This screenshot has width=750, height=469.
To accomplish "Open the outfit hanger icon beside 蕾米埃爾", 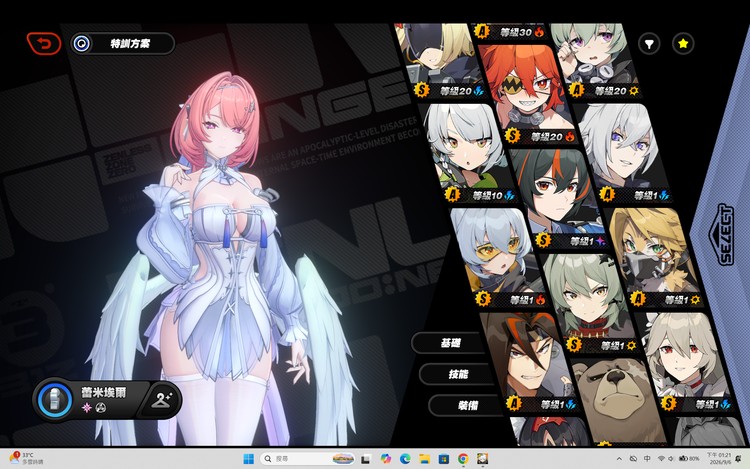I will (x=162, y=400).
